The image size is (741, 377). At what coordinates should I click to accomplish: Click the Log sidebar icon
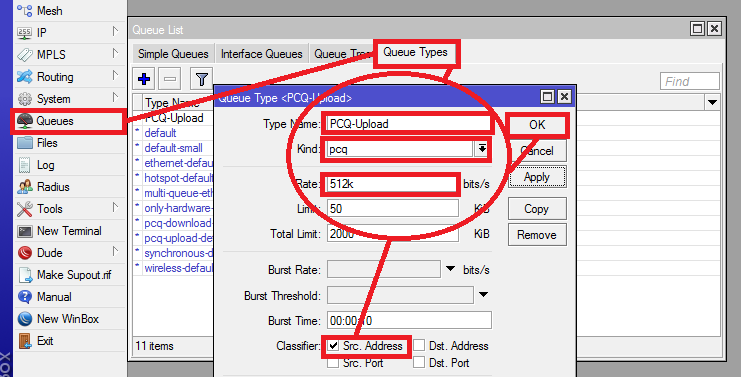pyautogui.click(x=25, y=165)
